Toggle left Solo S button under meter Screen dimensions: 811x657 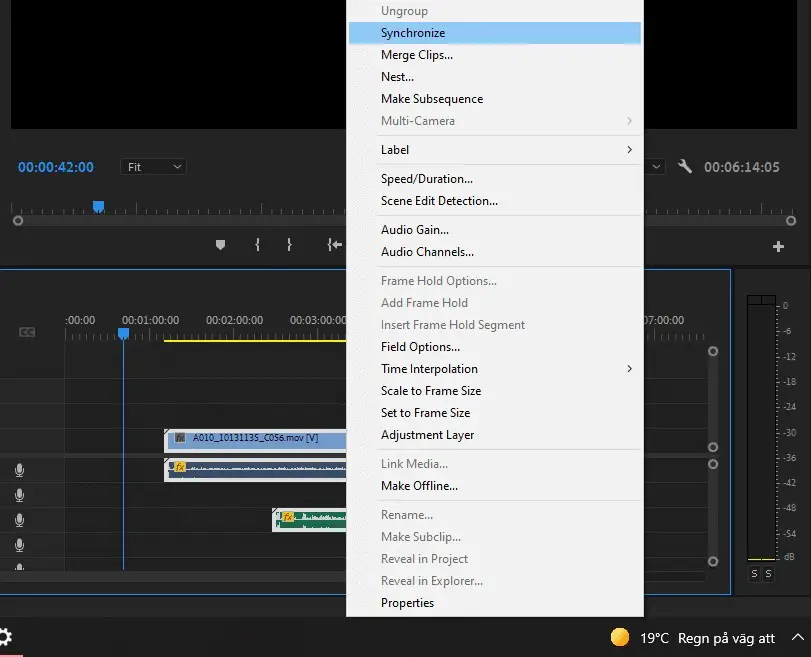point(754,574)
